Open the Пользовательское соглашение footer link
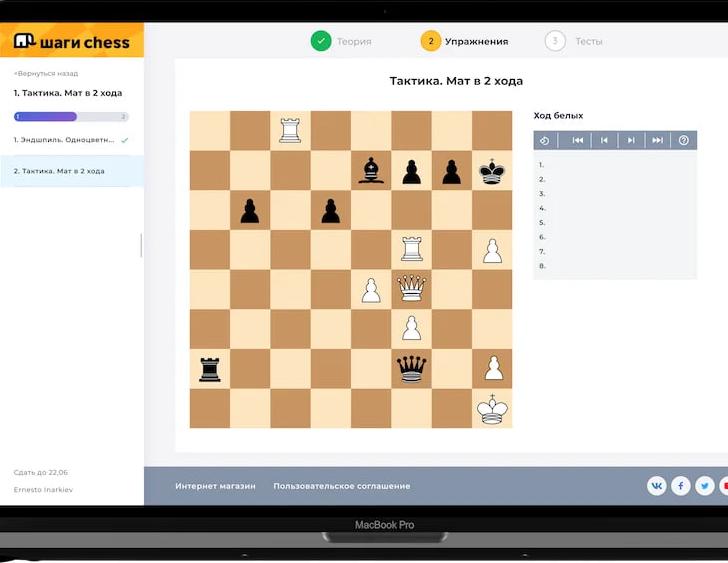The height and width of the screenshot is (563, 728). pos(341,486)
